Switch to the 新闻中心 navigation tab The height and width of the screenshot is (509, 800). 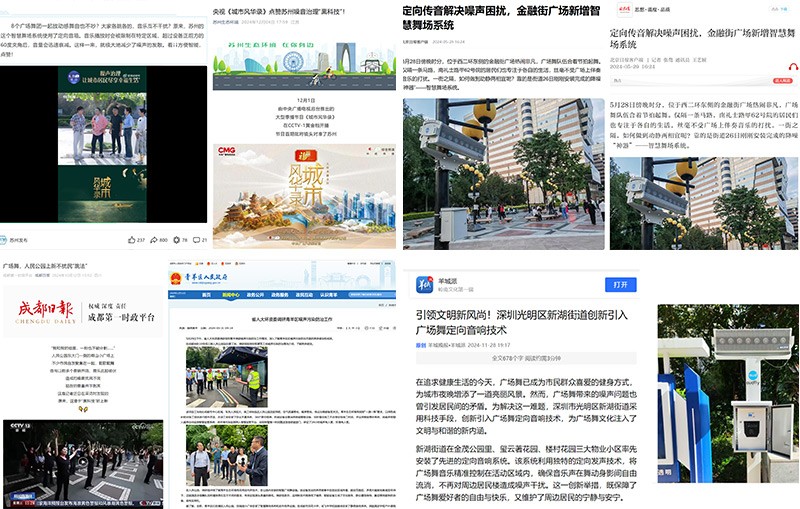pyautogui.click(x=231, y=295)
